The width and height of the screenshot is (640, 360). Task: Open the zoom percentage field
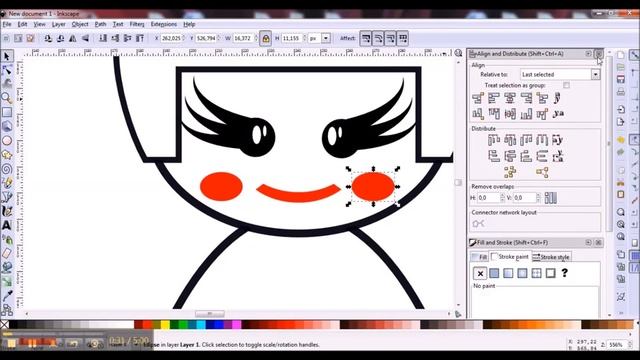pyautogui.click(x=616, y=345)
